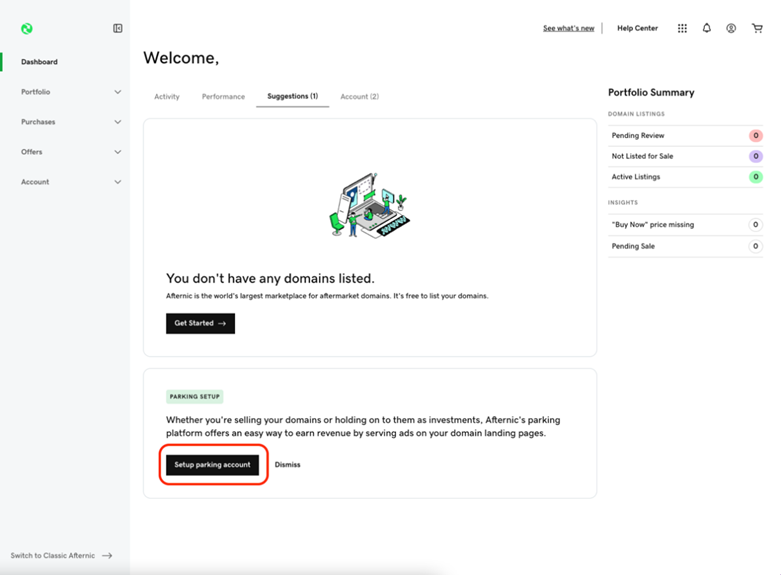Open the Offers sidebar item

(31, 152)
